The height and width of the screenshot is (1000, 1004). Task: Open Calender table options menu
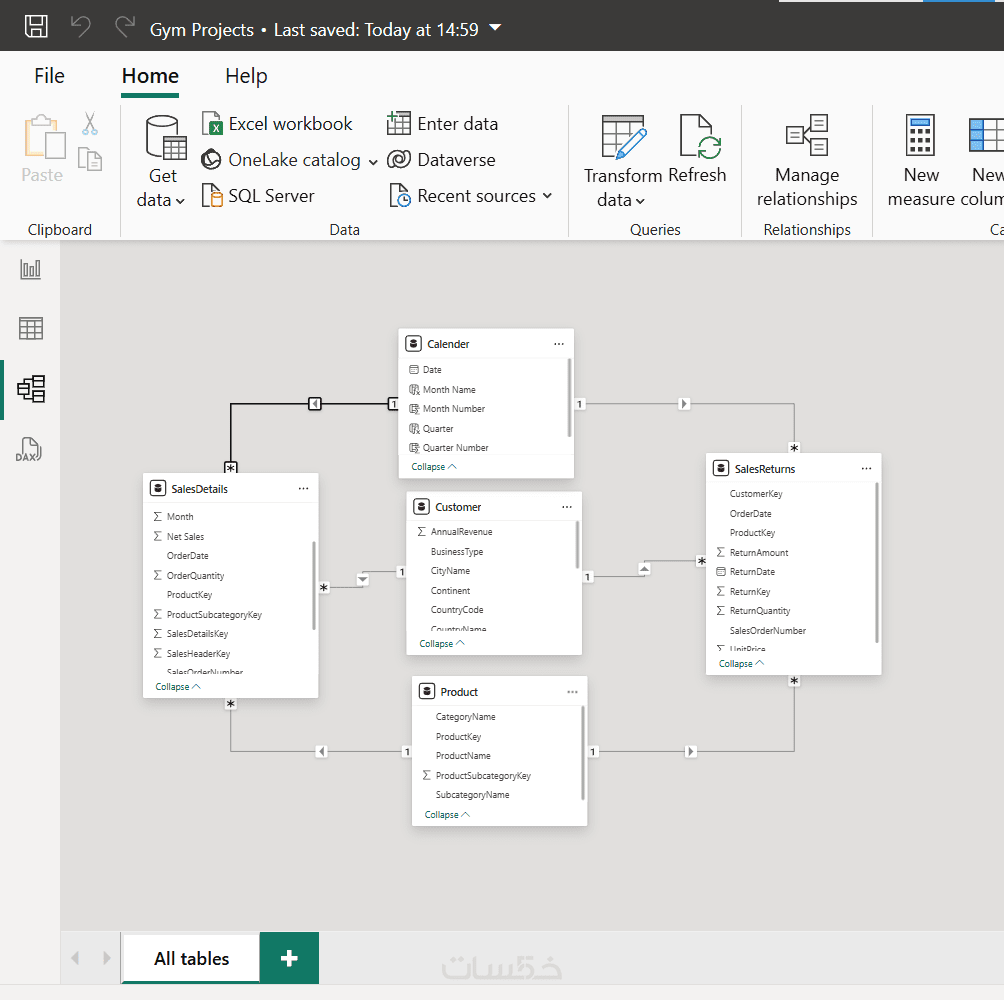[559, 344]
